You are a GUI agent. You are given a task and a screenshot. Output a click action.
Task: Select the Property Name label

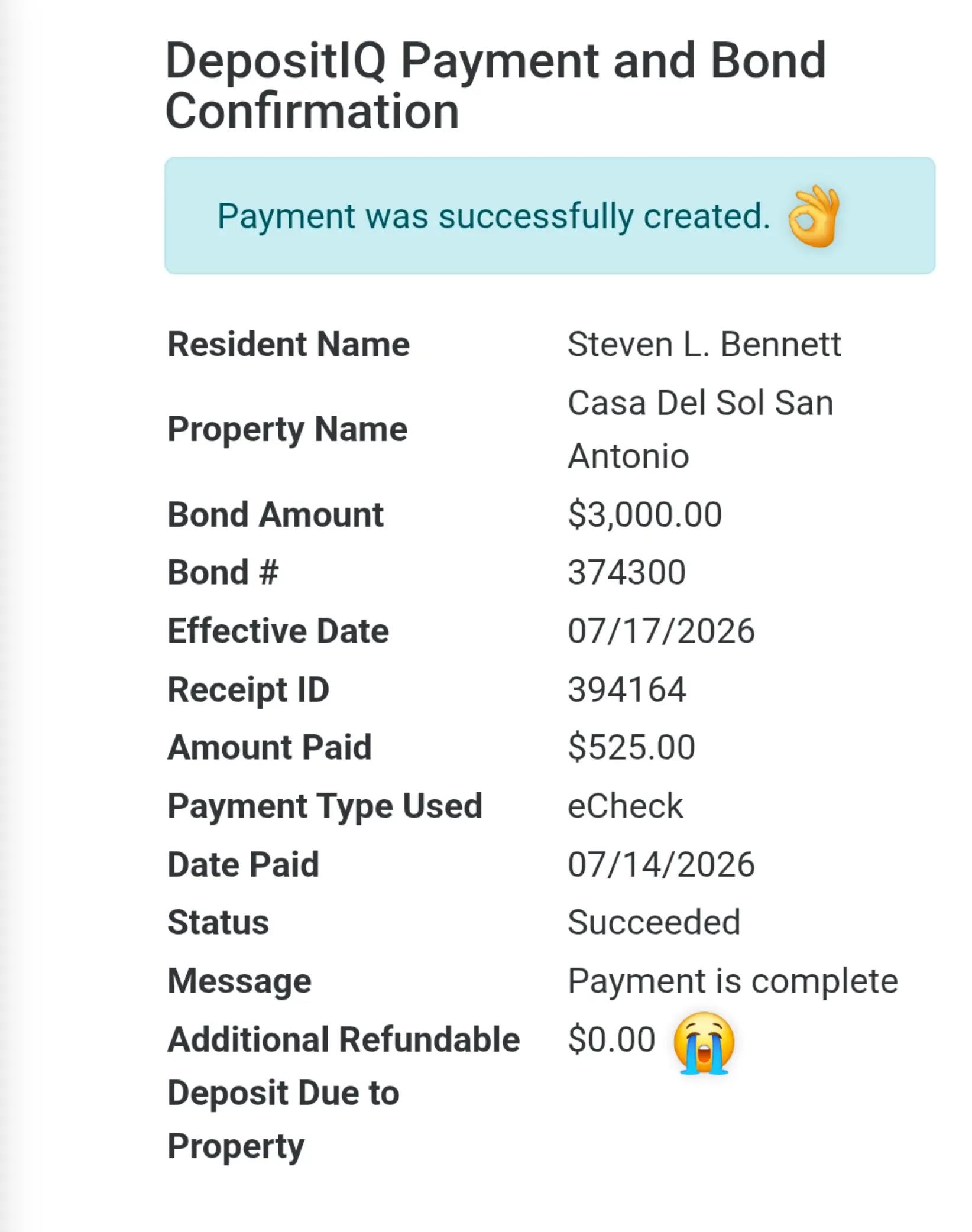(x=287, y=430)
